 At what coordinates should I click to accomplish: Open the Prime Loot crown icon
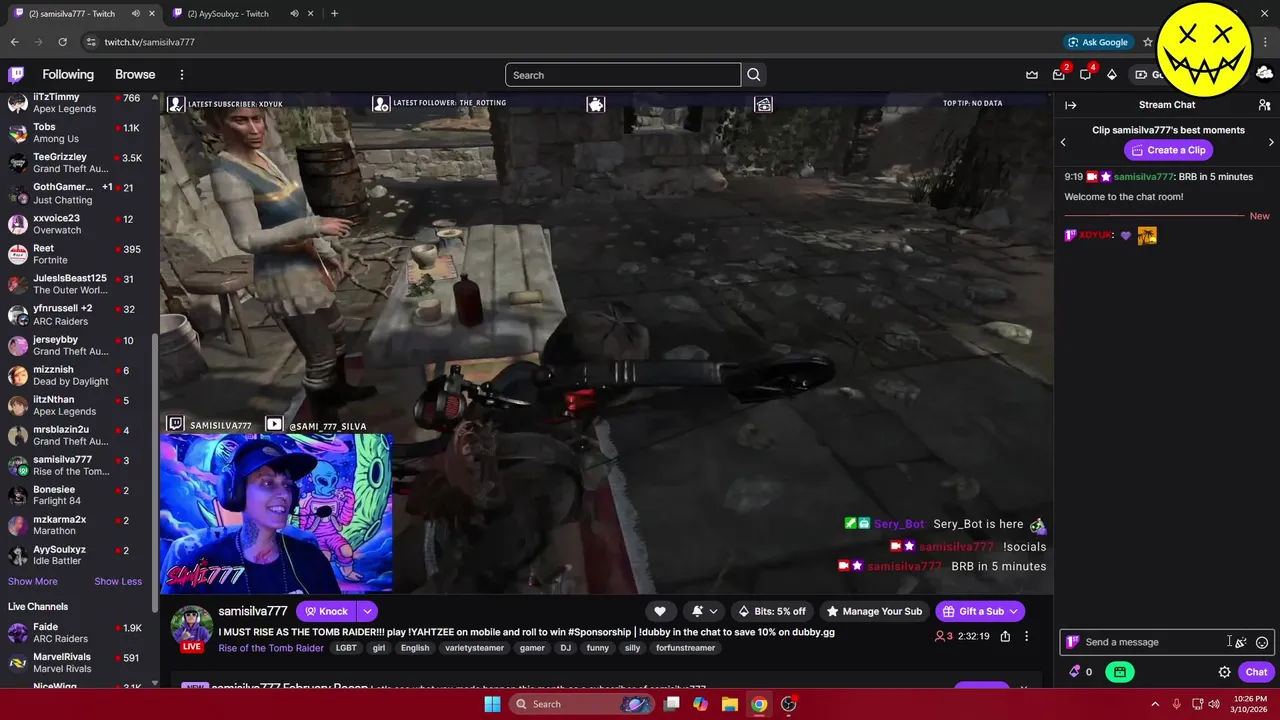[1032, 75]
